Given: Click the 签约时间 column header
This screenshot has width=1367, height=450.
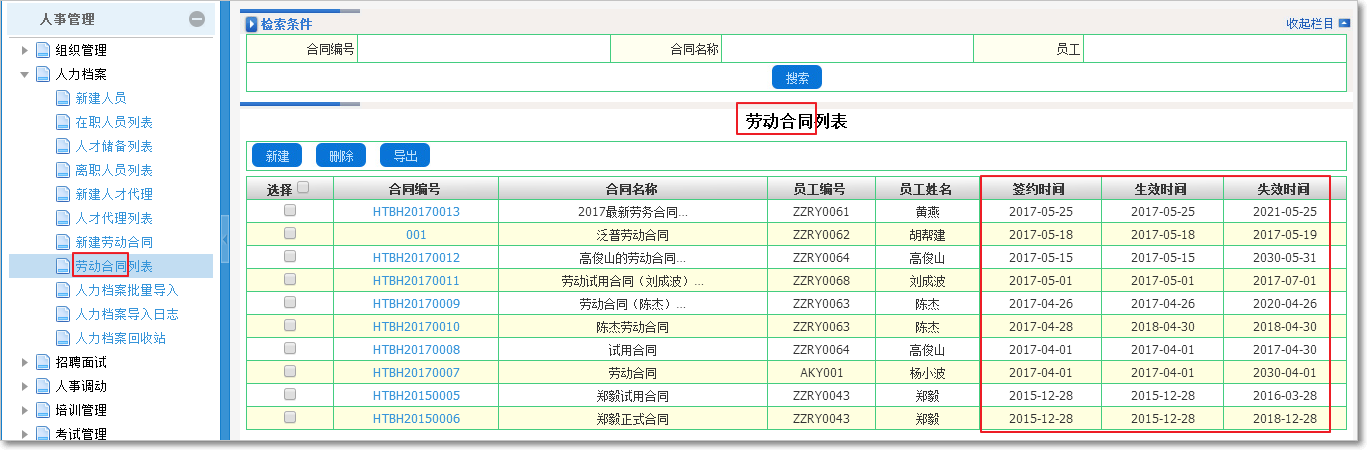Looking at the screenshot, I should coord(1040,189).
